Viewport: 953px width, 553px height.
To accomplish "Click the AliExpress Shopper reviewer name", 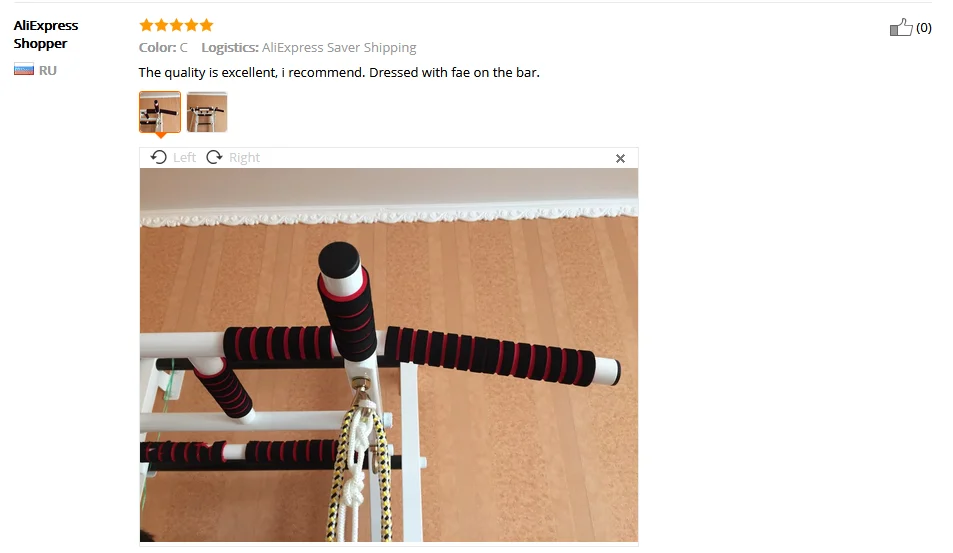I will 46,35.
